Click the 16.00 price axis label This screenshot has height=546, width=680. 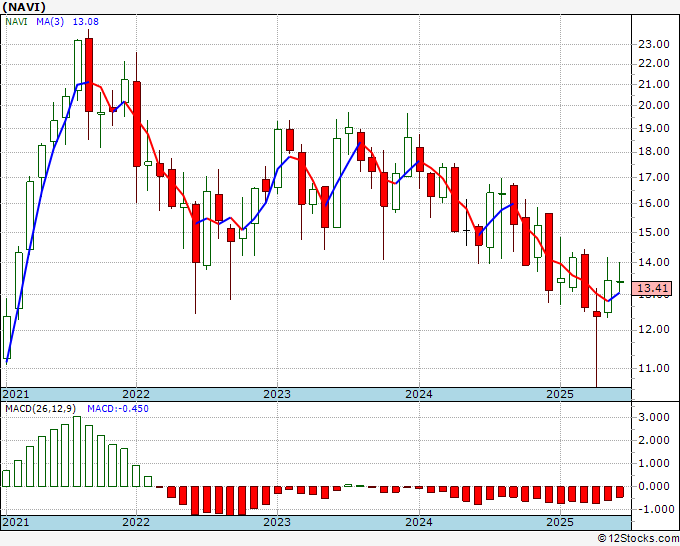[654, 203]
